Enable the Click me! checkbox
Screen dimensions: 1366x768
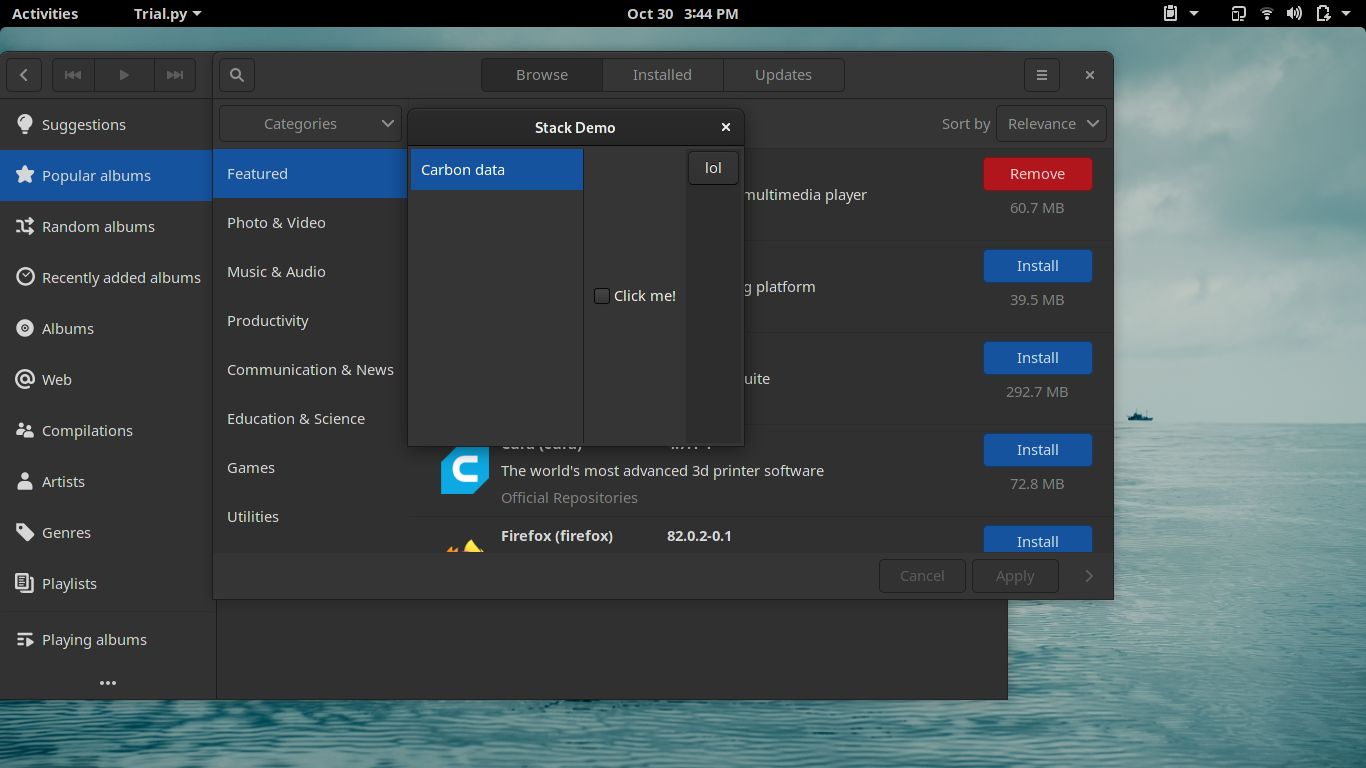[x=602, y=295]
